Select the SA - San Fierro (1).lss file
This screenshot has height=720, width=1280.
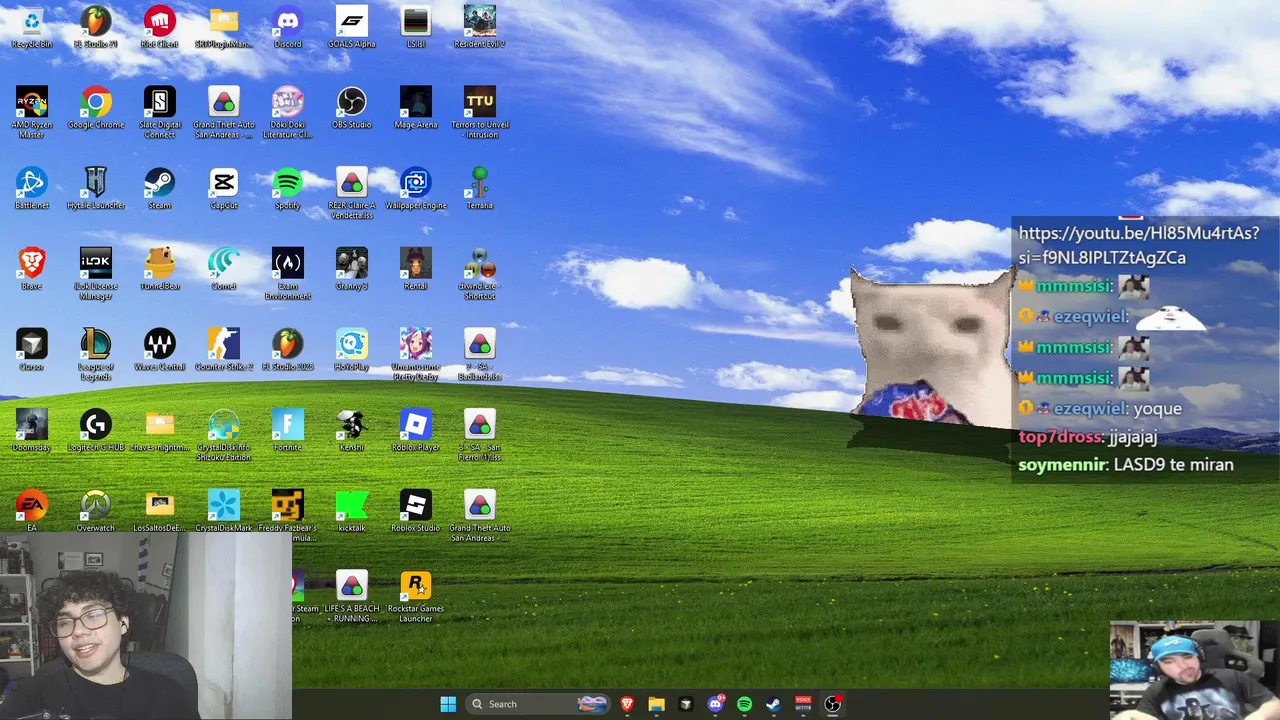(480, 435)
